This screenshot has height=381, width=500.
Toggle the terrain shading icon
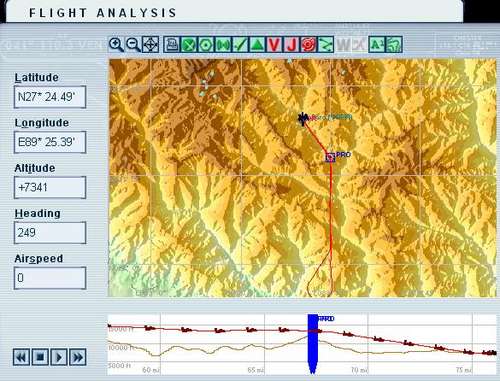(x=394, y=44)
